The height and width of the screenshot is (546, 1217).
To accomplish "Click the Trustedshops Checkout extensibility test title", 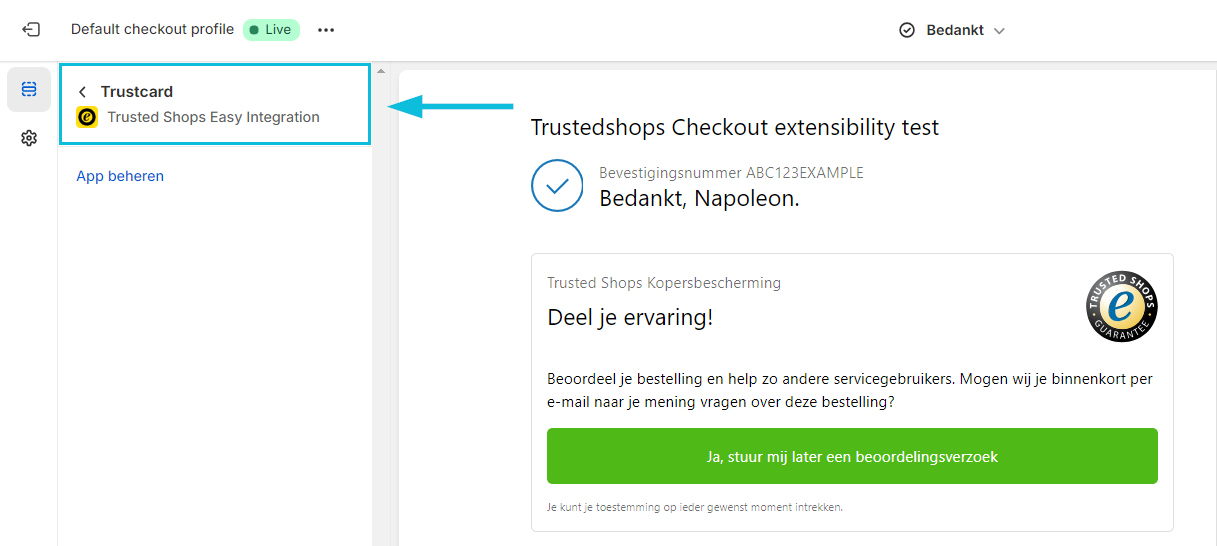I will click(735, 128).
